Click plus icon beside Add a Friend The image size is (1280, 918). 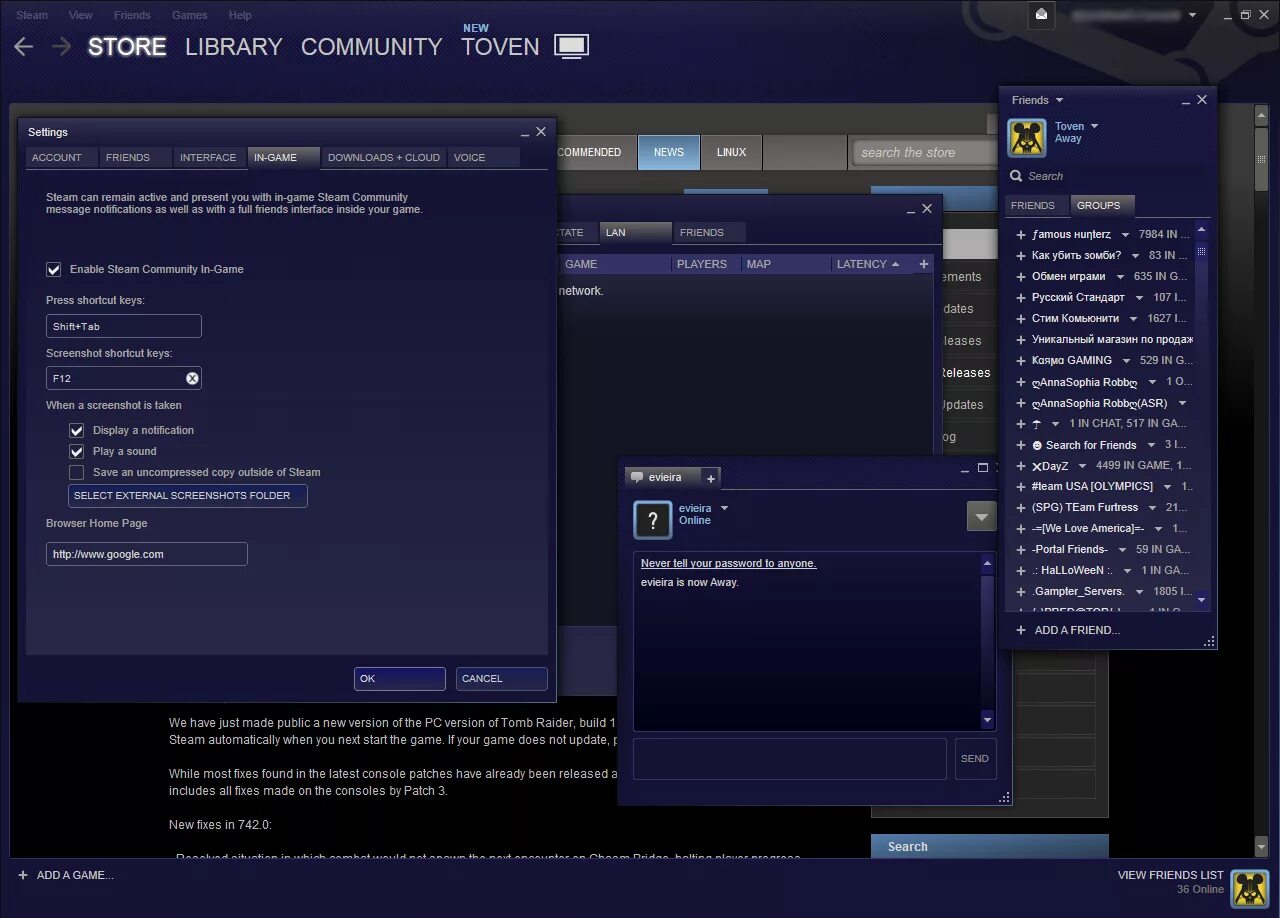click(x=1021, y=630)
